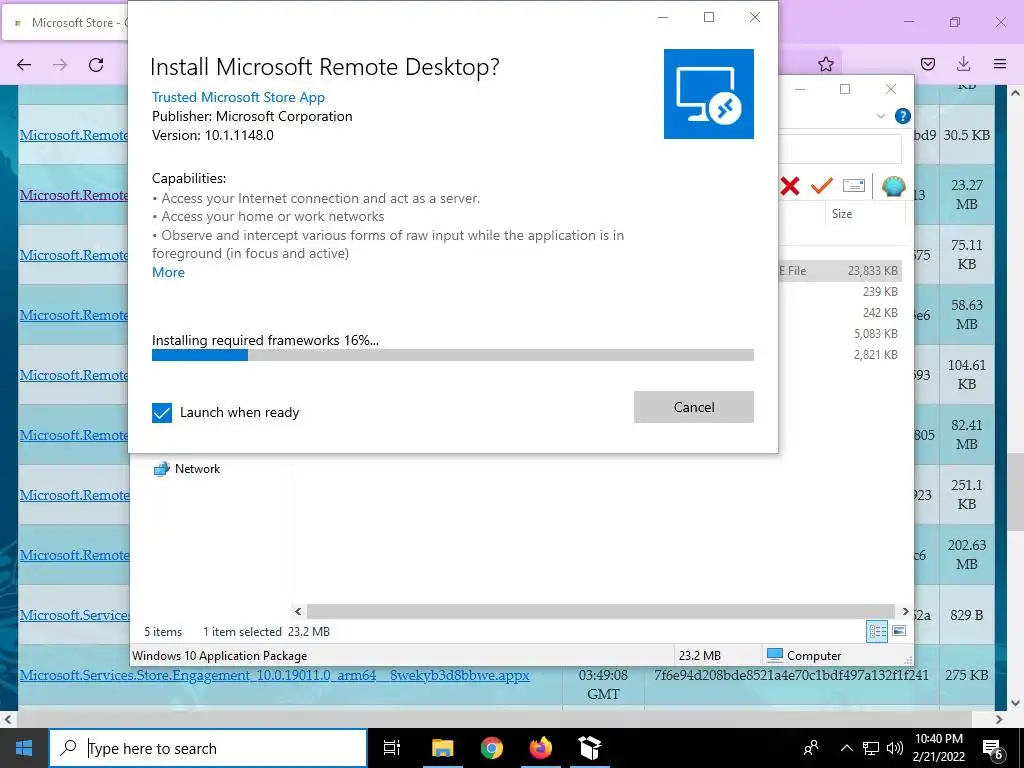
Task: Click the red X delete icon in Explorer
Action: coord(790,186)
